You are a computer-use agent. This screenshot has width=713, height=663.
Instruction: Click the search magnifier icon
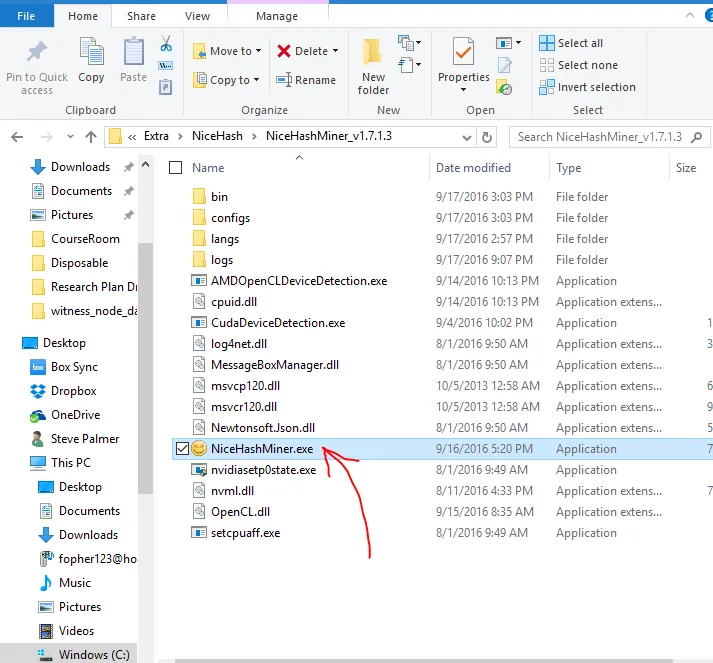tap(696, 137)
